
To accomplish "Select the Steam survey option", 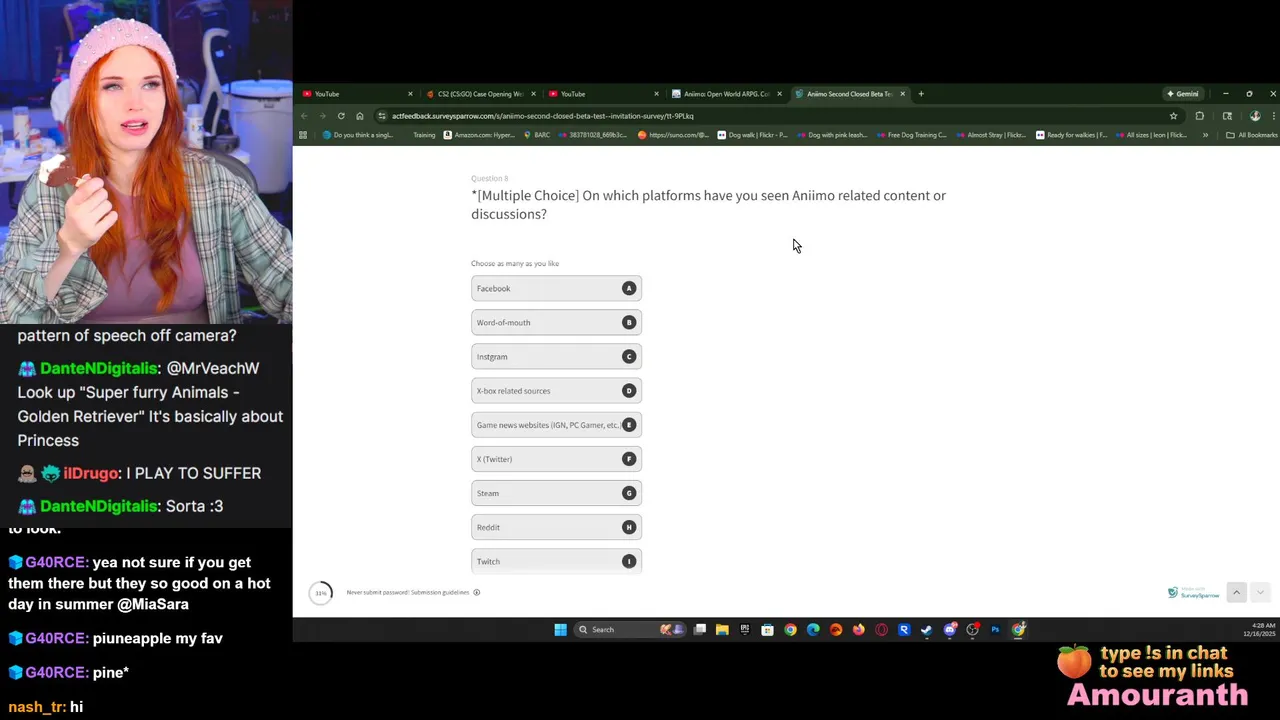I will [x=556, y=493].
